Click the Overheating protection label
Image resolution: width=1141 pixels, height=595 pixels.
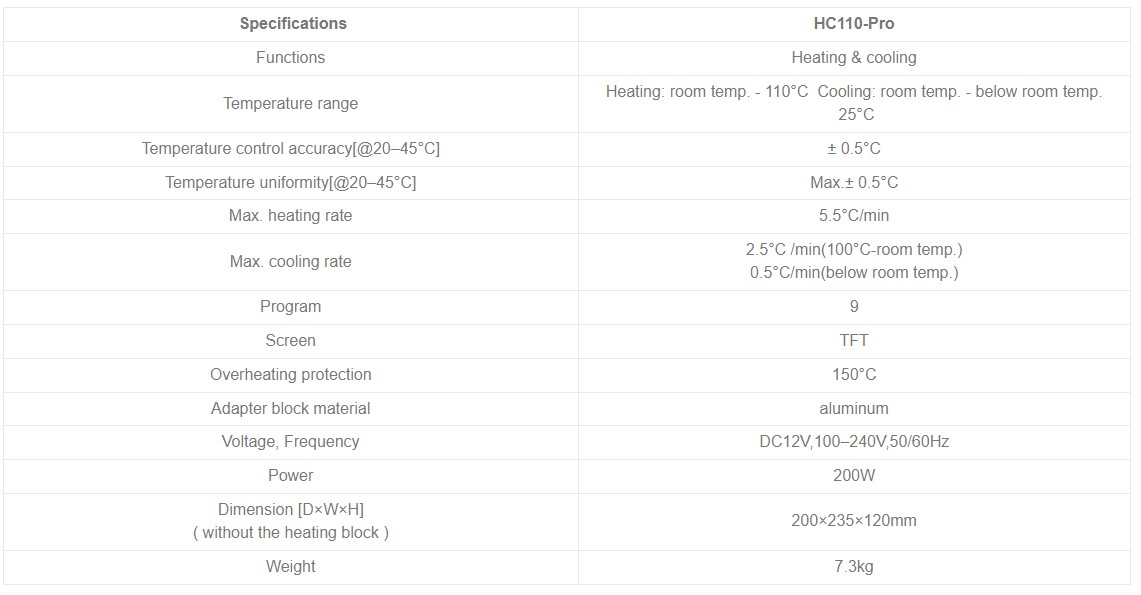coord(290,375)
